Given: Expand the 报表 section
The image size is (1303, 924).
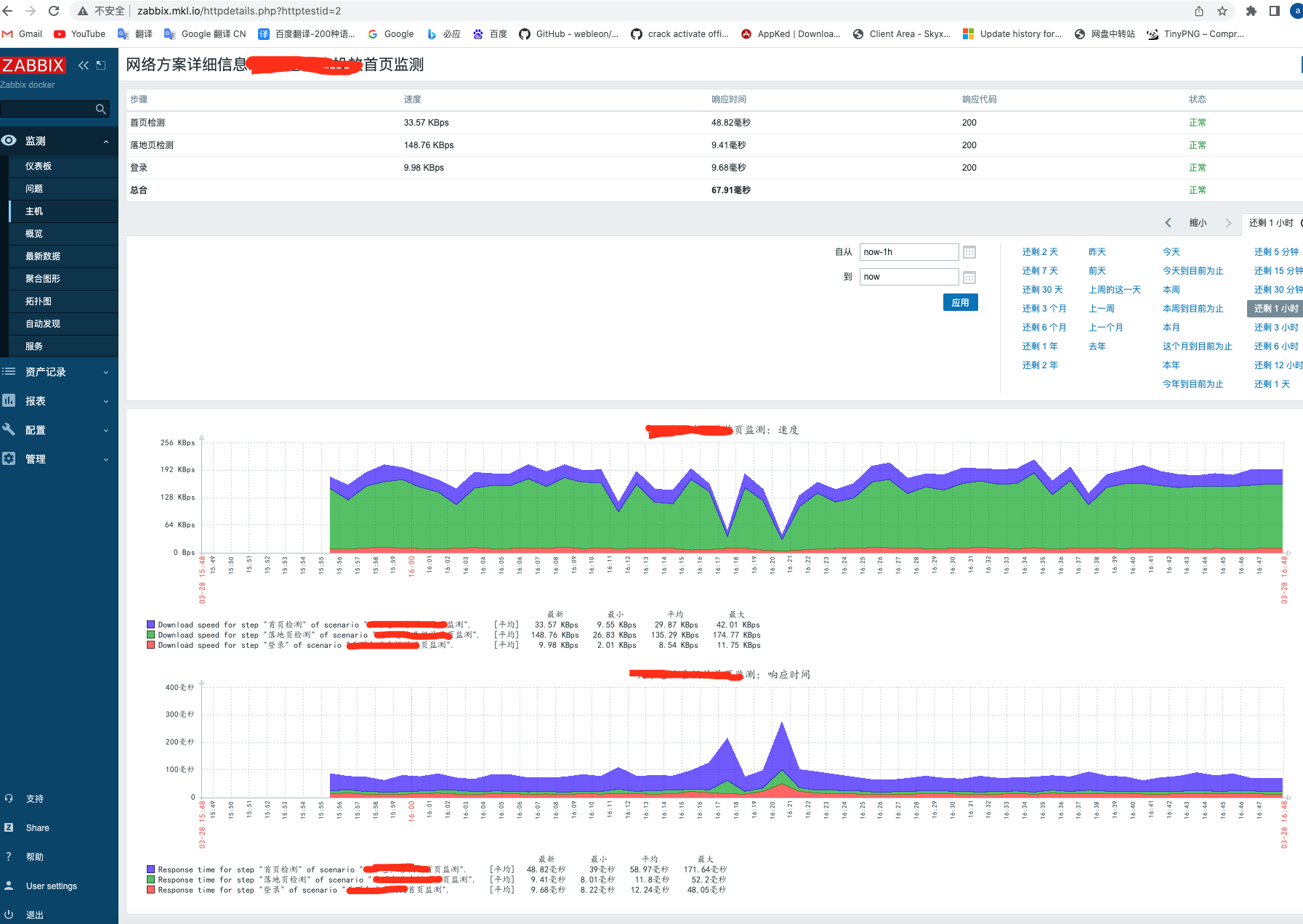Looking at the screenshot, I should [106, 402].
